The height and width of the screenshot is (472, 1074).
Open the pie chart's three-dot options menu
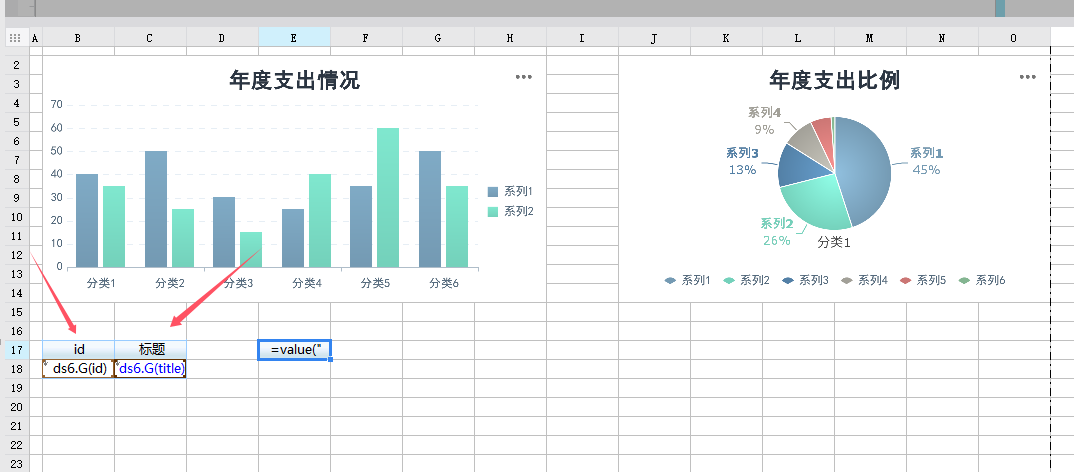1027,77
